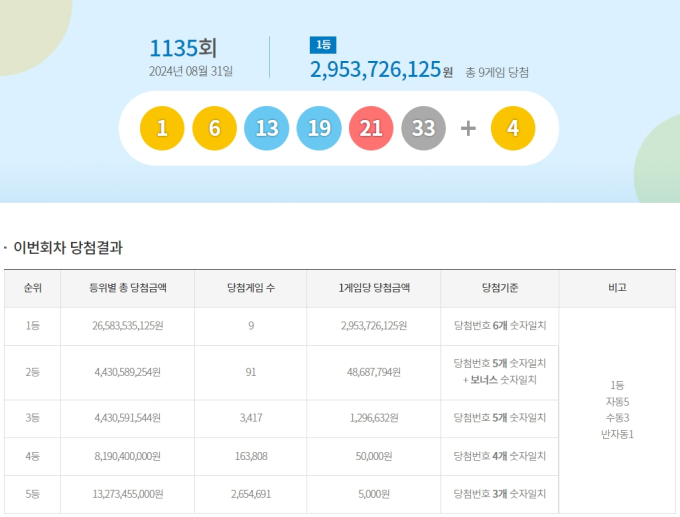Image resolution: width=680 pixels, height=517 pixels.
Task: Click the 수동3 note in 비고
Action: coord(617,418)
